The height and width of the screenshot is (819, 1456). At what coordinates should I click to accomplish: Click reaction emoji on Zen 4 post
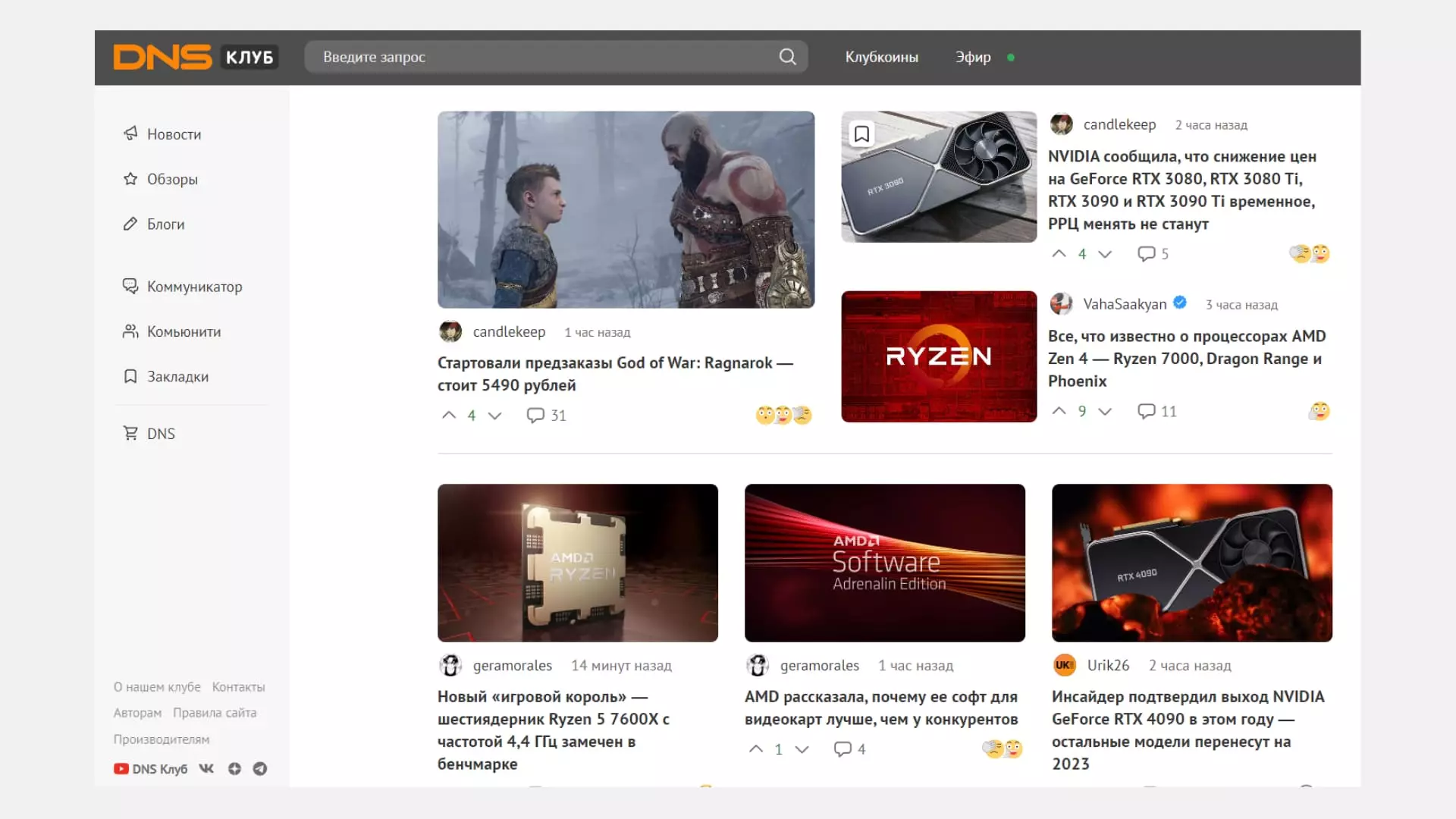[x=1319, y=410]
